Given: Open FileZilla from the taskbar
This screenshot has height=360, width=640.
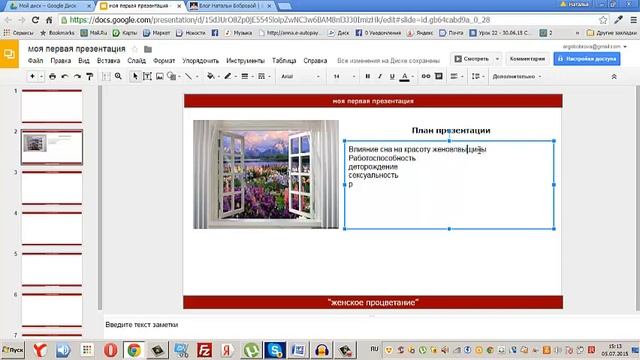Looking at the screenshot, I should [204, 350].
